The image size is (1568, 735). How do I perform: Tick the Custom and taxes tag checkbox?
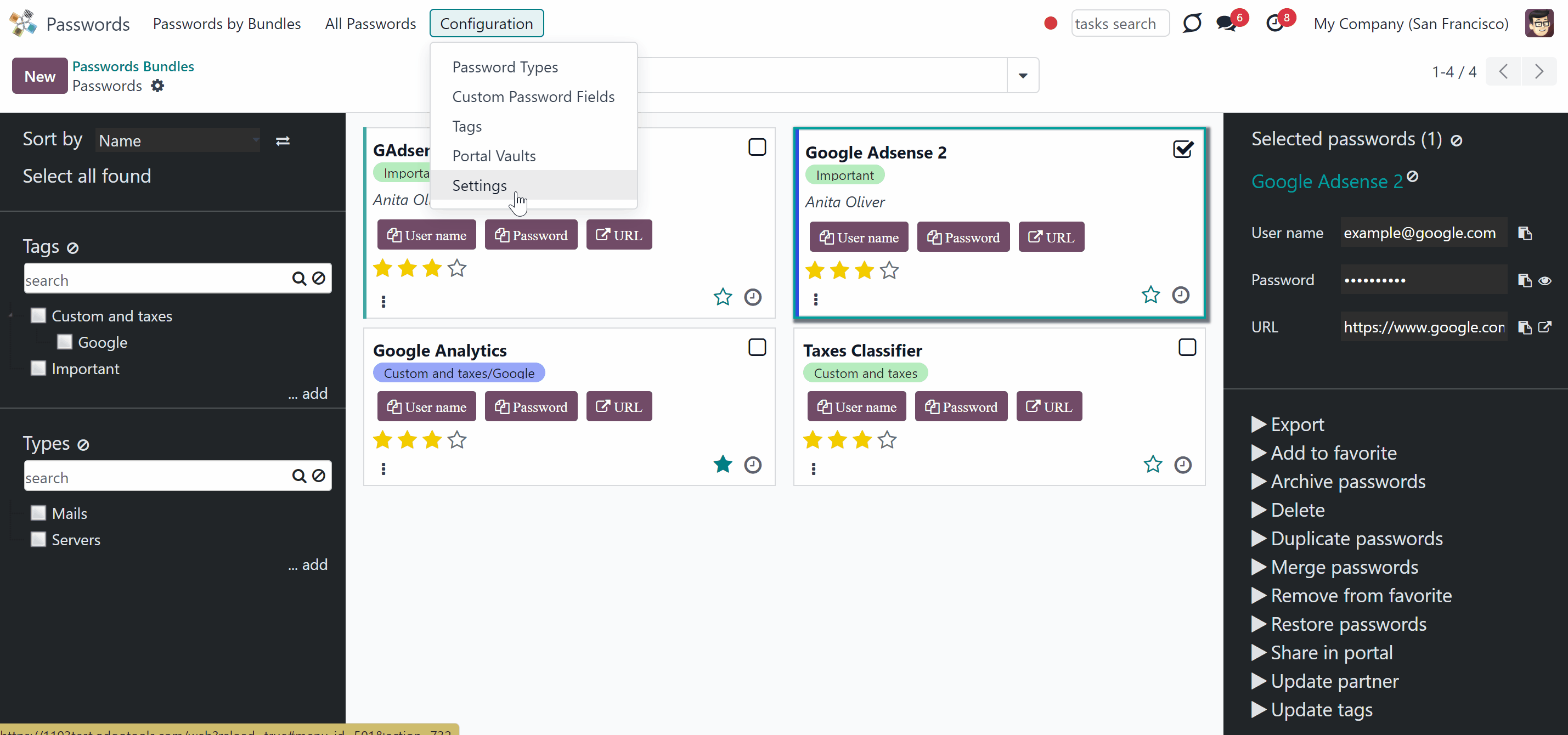click(x=38, y=315)
